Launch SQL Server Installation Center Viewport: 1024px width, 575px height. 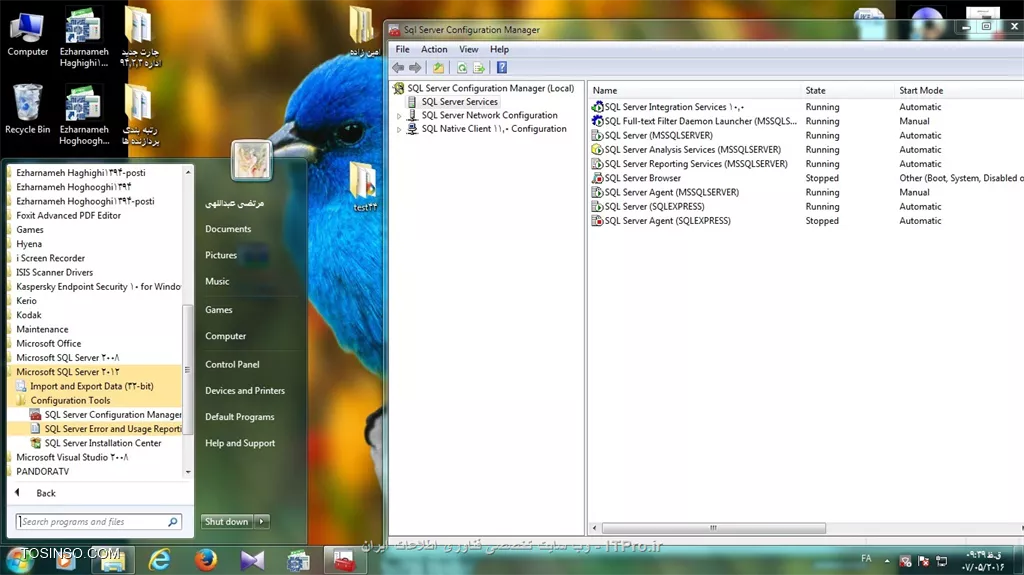(x=95, y=443)
